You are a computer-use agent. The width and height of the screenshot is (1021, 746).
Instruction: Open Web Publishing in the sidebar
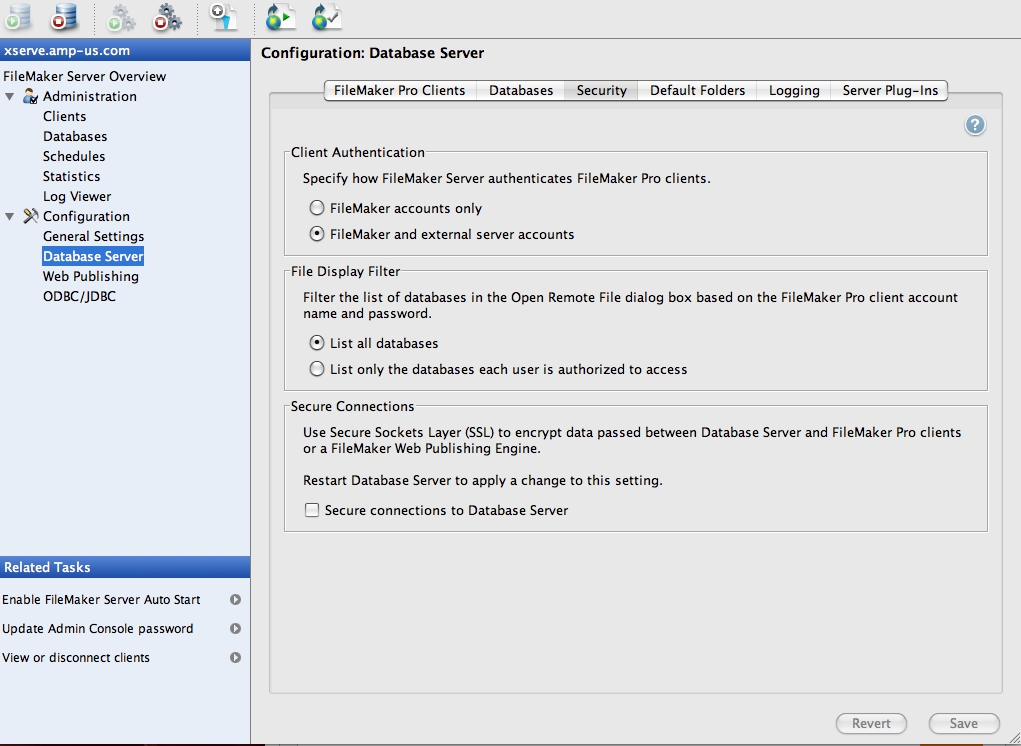coord(90,276)
